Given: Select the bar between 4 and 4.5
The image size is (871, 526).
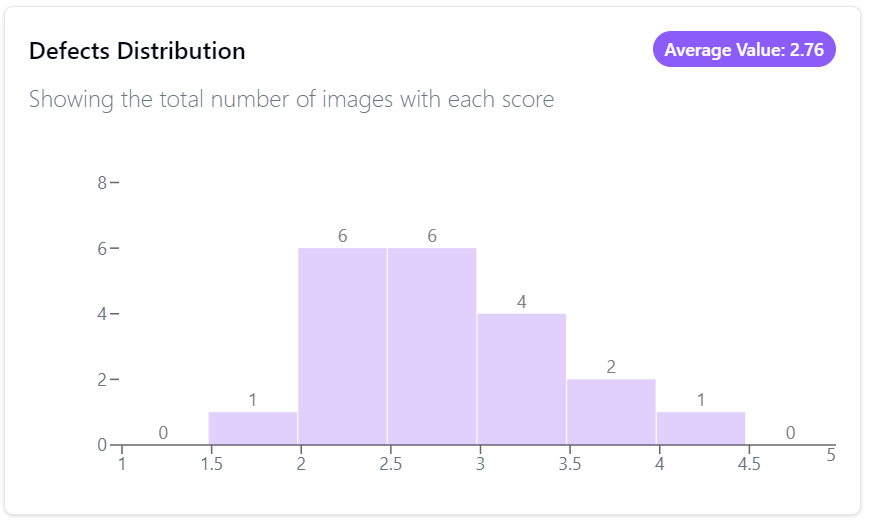Looking at the screenshot, I should point(700,428).
